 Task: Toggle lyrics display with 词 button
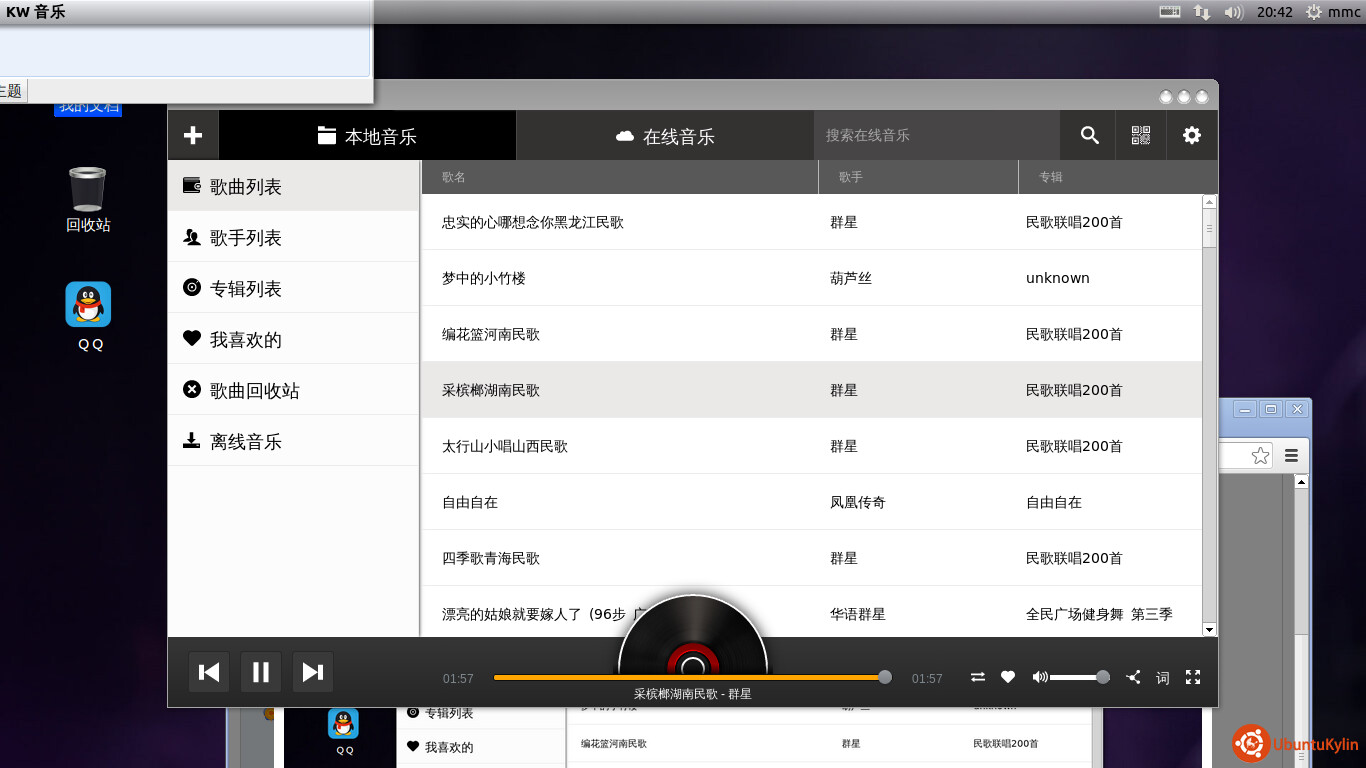pyautogui.click(x=1163, y=677)
